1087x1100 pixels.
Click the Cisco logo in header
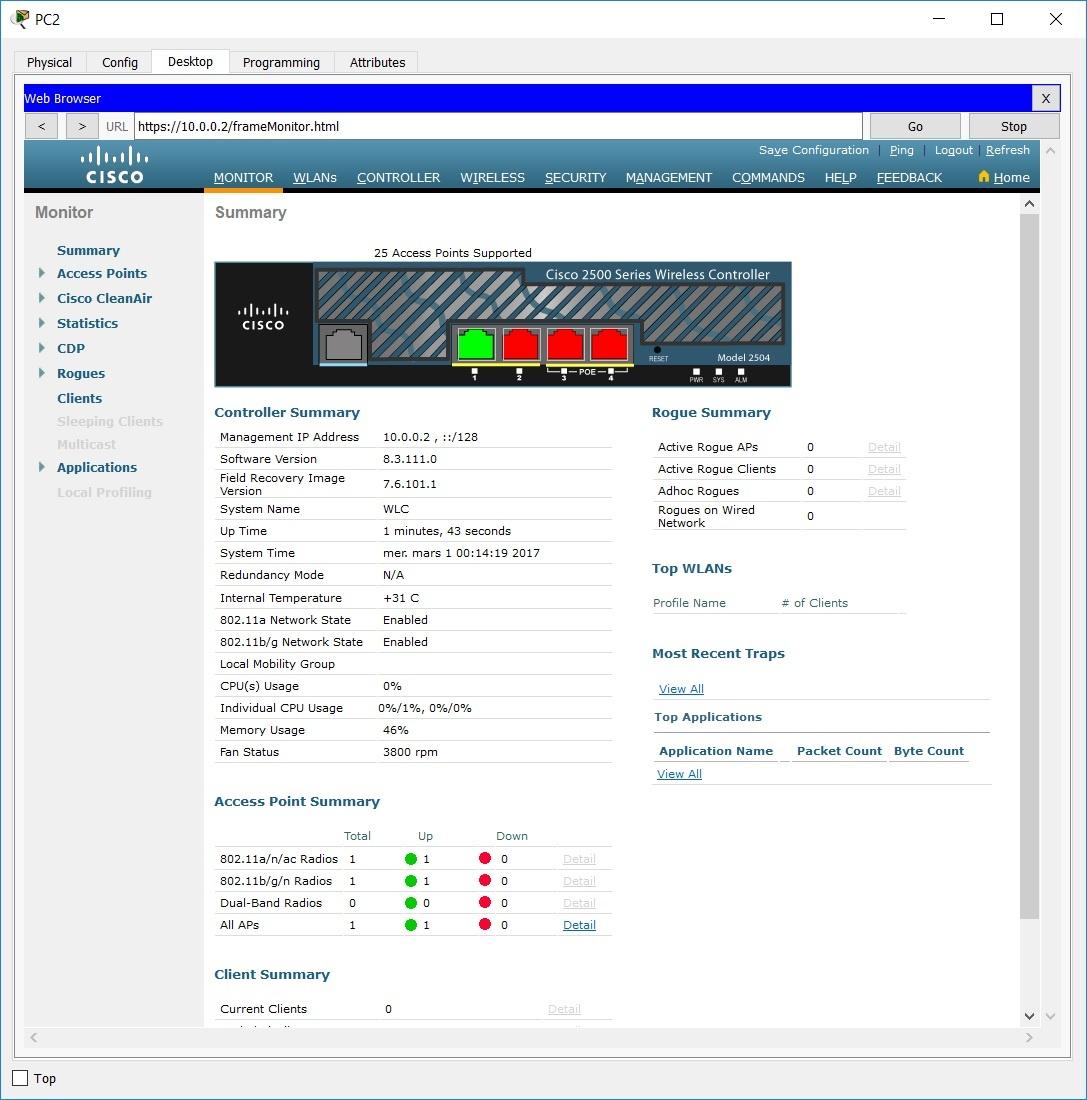pos(114,166)
